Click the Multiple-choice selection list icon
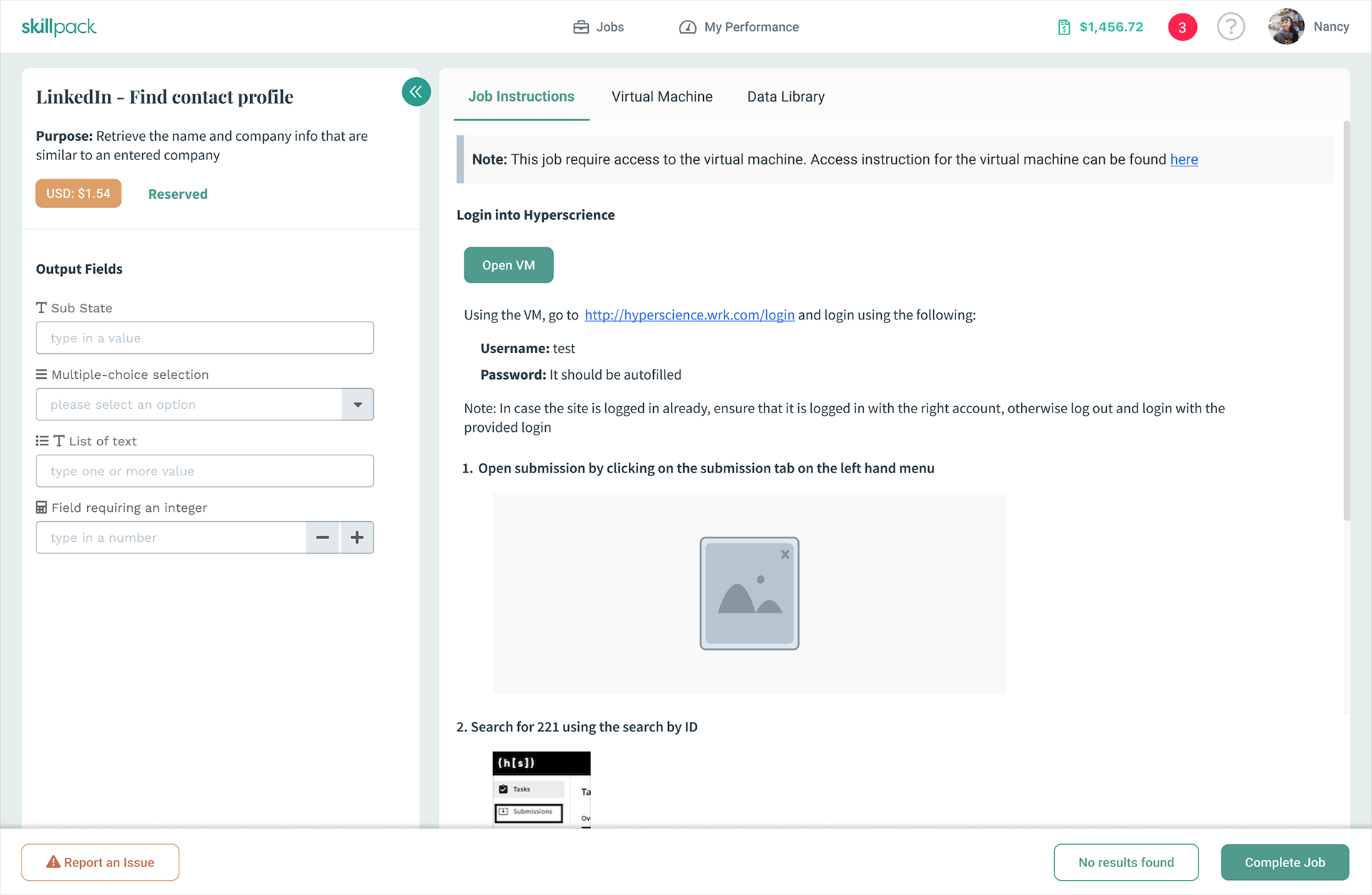 point(41,375)
